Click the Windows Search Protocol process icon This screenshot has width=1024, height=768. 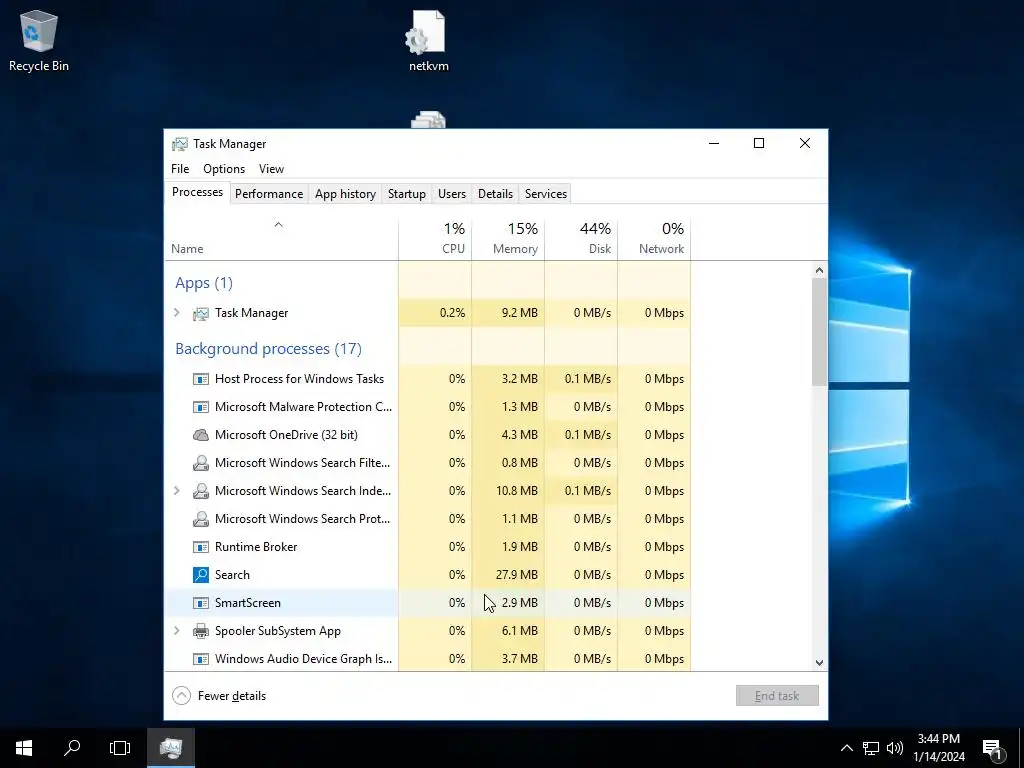click(x=200, y=519)
